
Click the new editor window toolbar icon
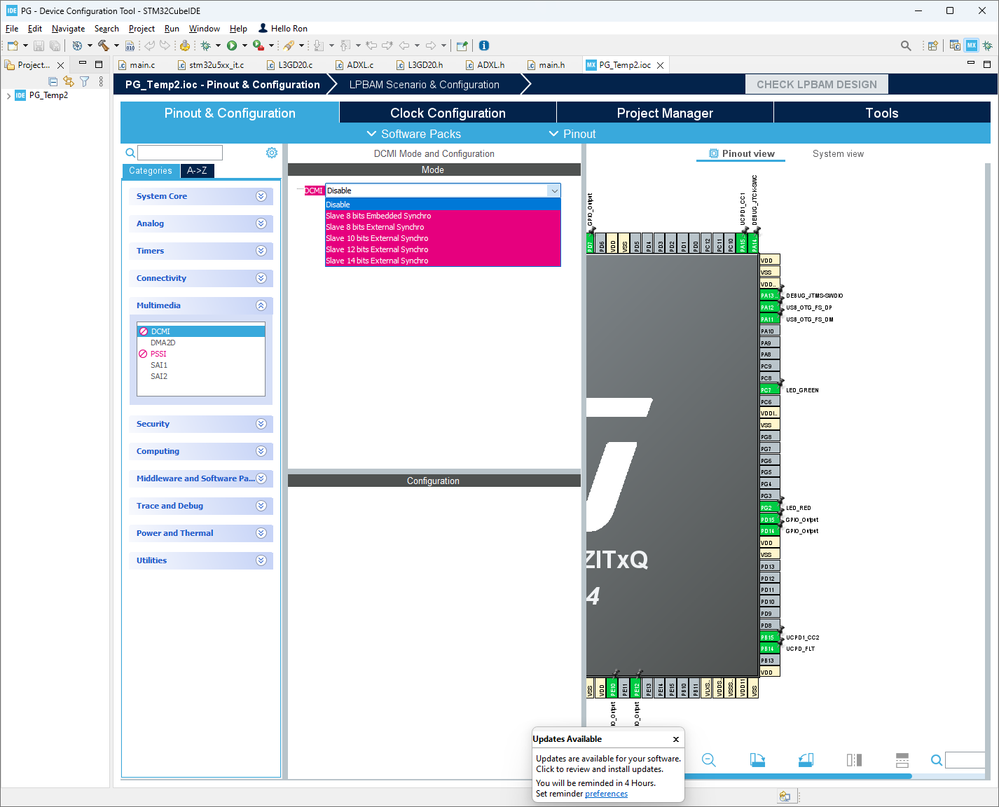[462, 45]
